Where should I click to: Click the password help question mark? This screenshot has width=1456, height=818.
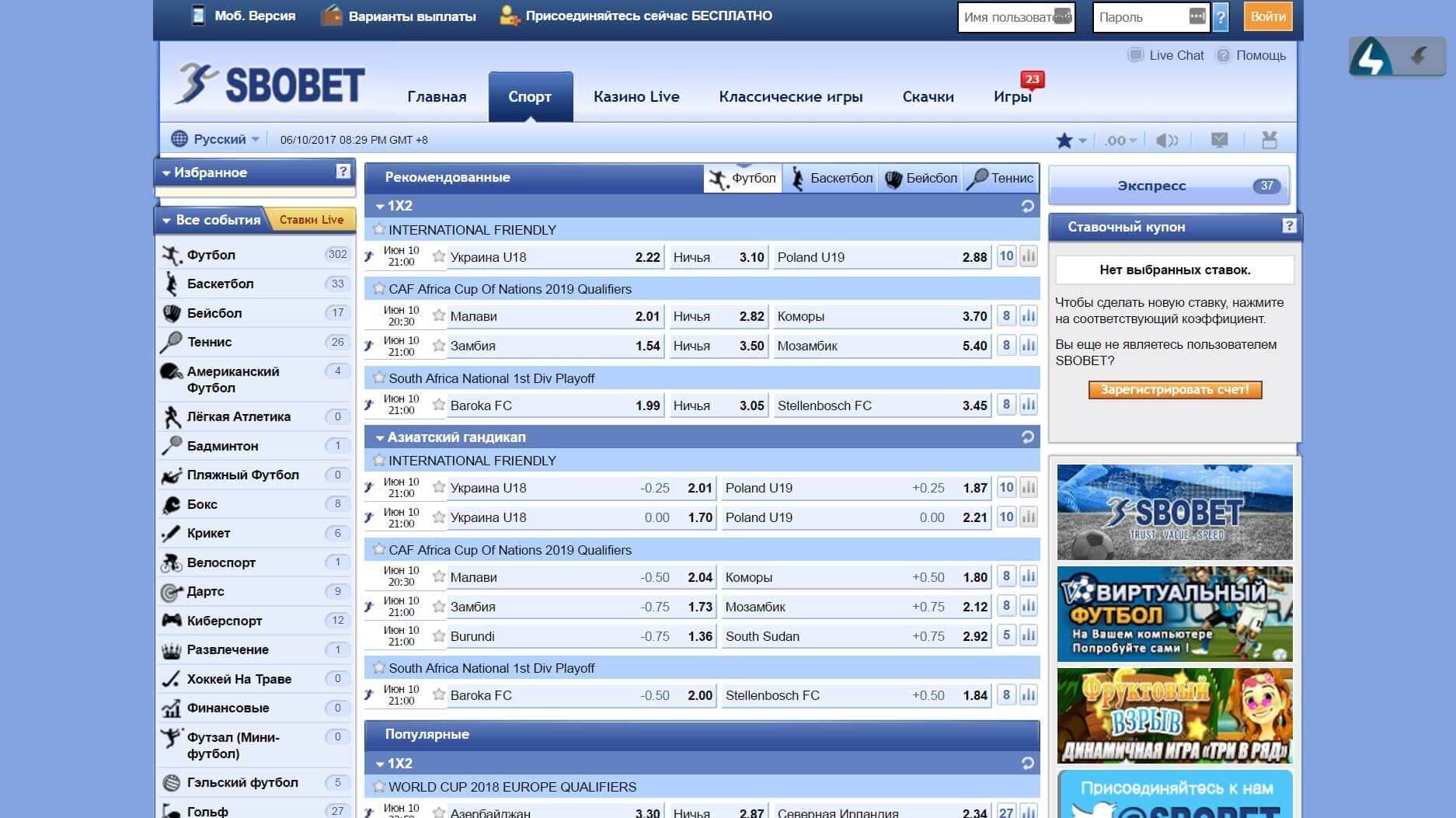(1221, 17)
